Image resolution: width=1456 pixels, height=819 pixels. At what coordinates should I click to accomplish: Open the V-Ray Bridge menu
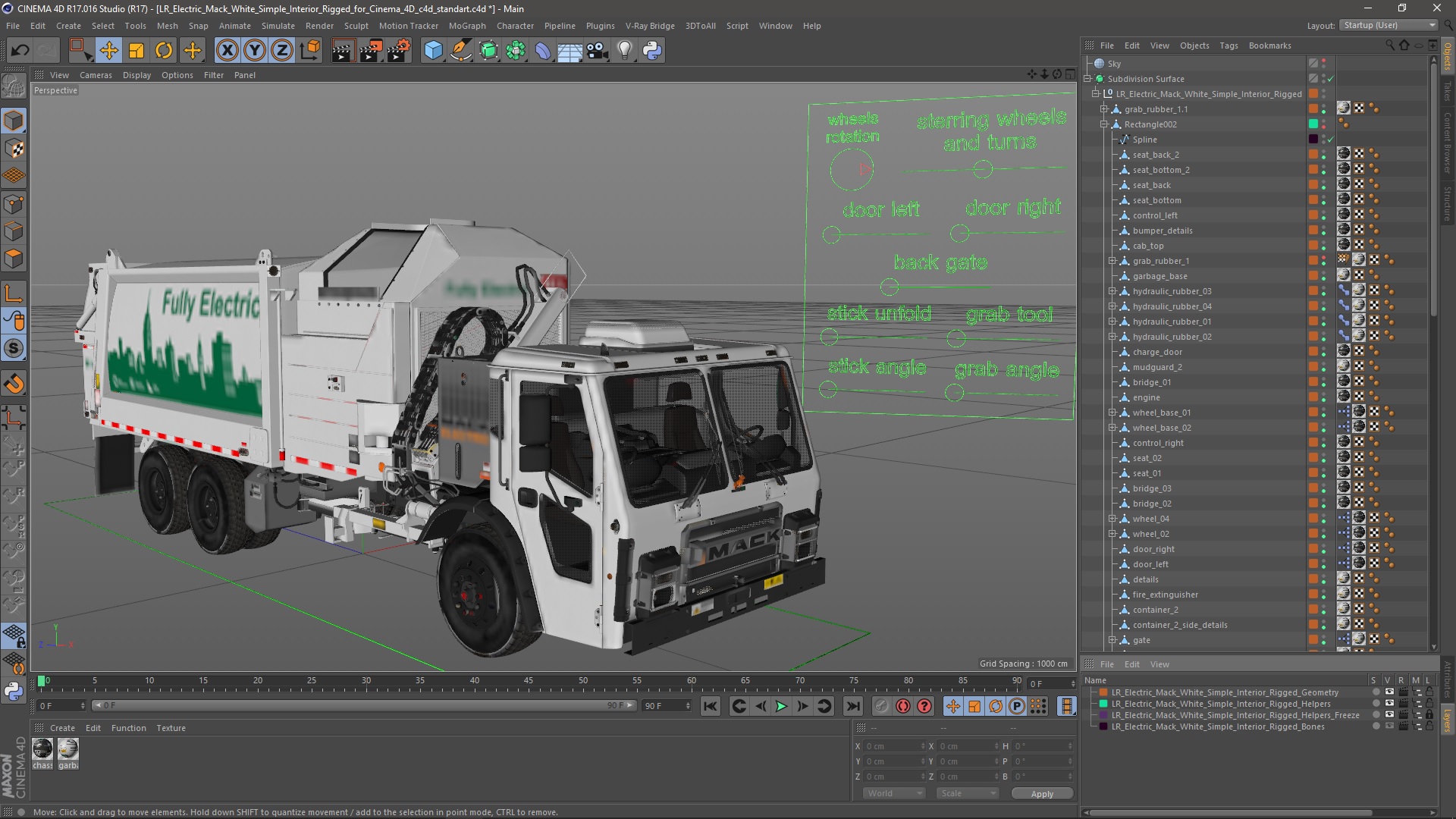(x=650, y=26)
